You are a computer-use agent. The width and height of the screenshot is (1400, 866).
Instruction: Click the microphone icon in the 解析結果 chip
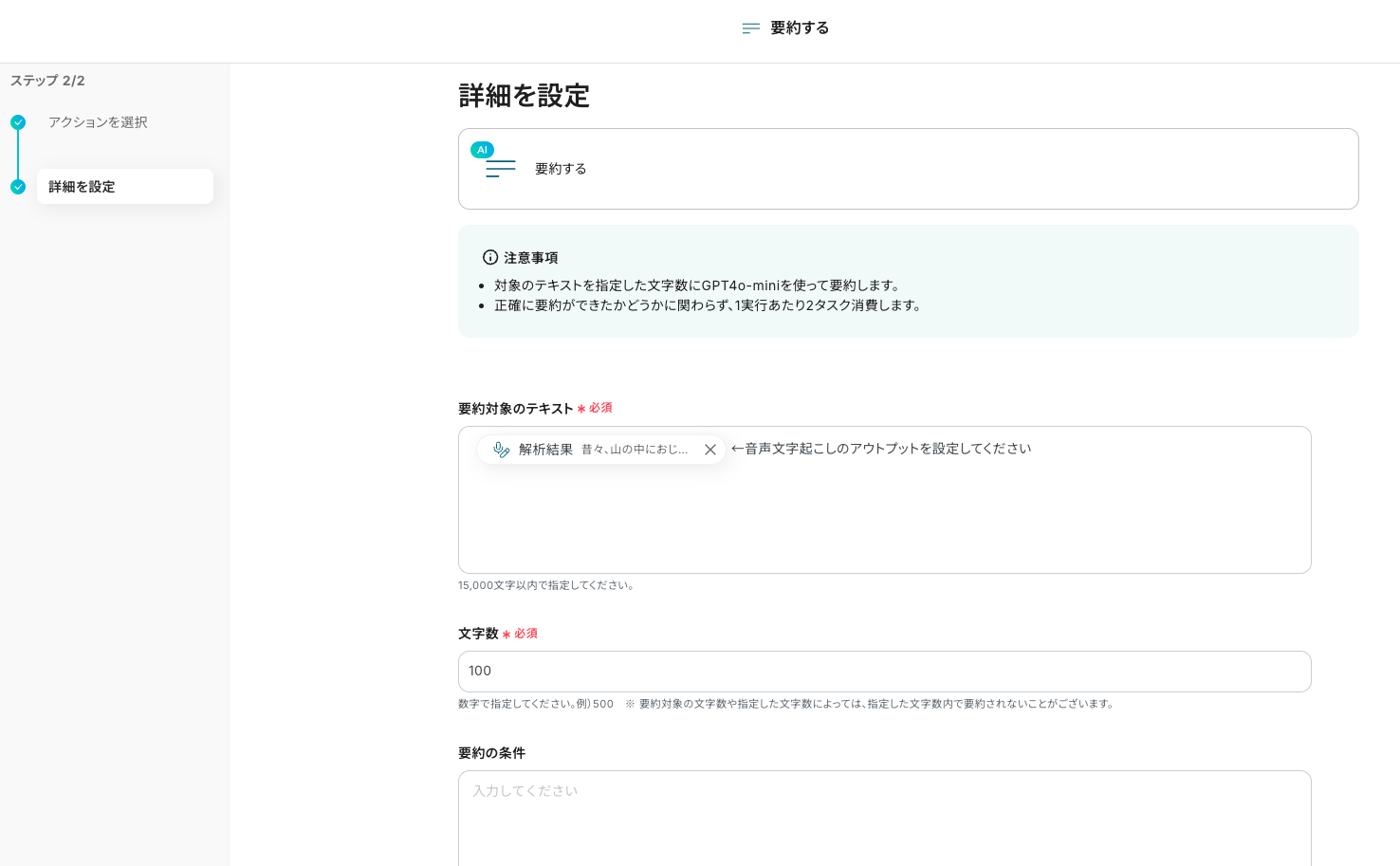pyautogui.click(x=502, y=450)
